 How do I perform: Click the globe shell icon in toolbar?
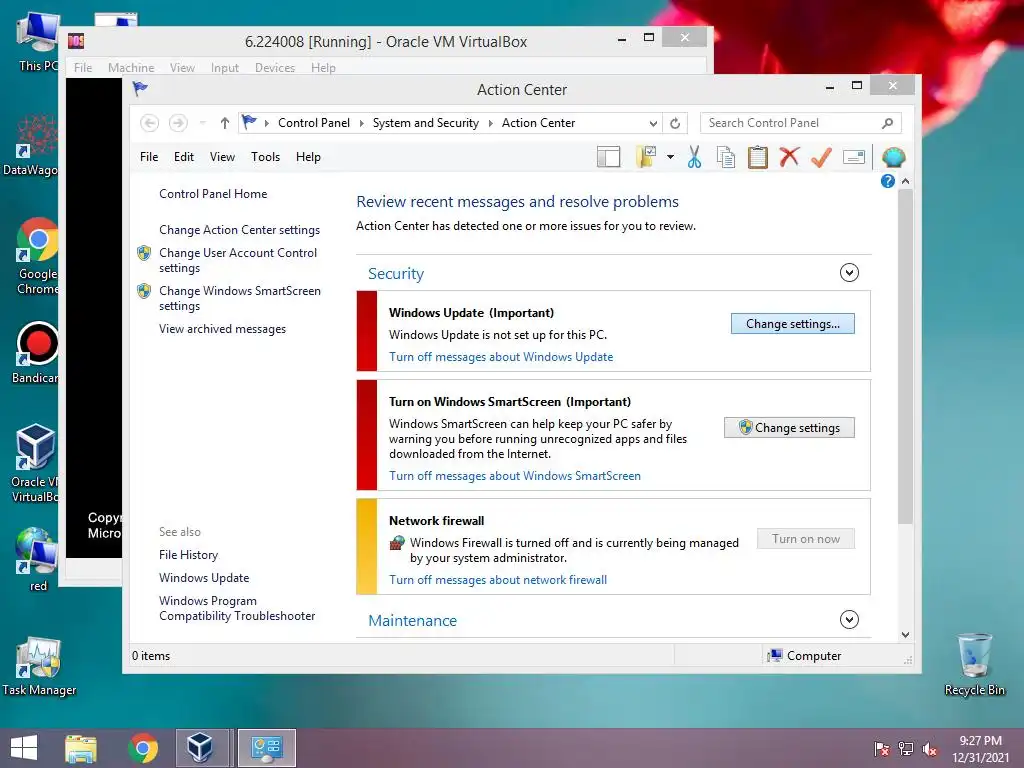893,157
